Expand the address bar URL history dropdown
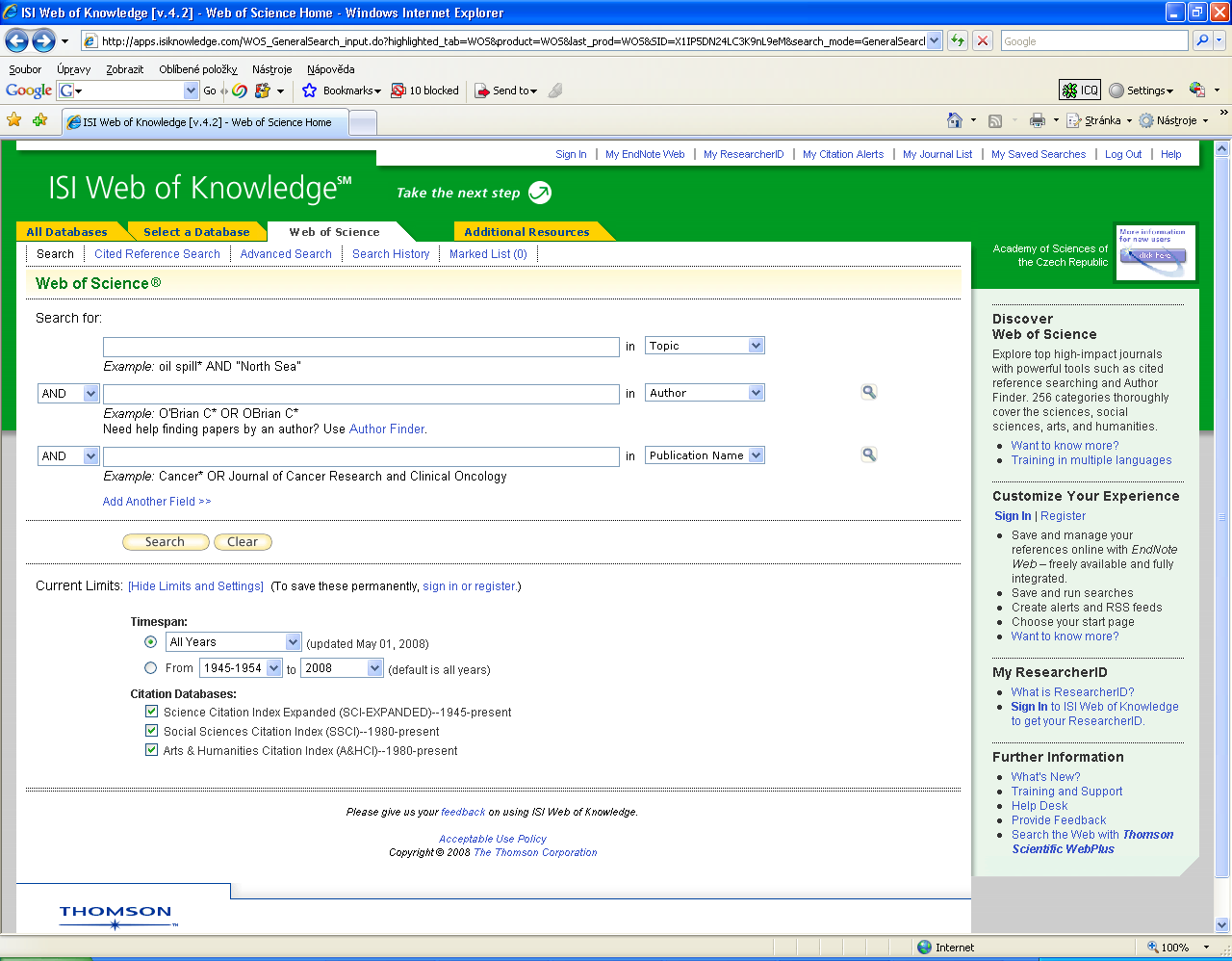Viewport: 1232px width, 961px height. coord(934,41)
